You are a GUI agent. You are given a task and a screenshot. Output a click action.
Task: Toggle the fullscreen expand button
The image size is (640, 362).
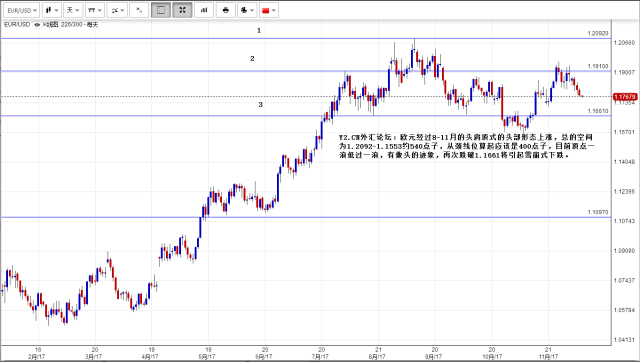[182, 10]
